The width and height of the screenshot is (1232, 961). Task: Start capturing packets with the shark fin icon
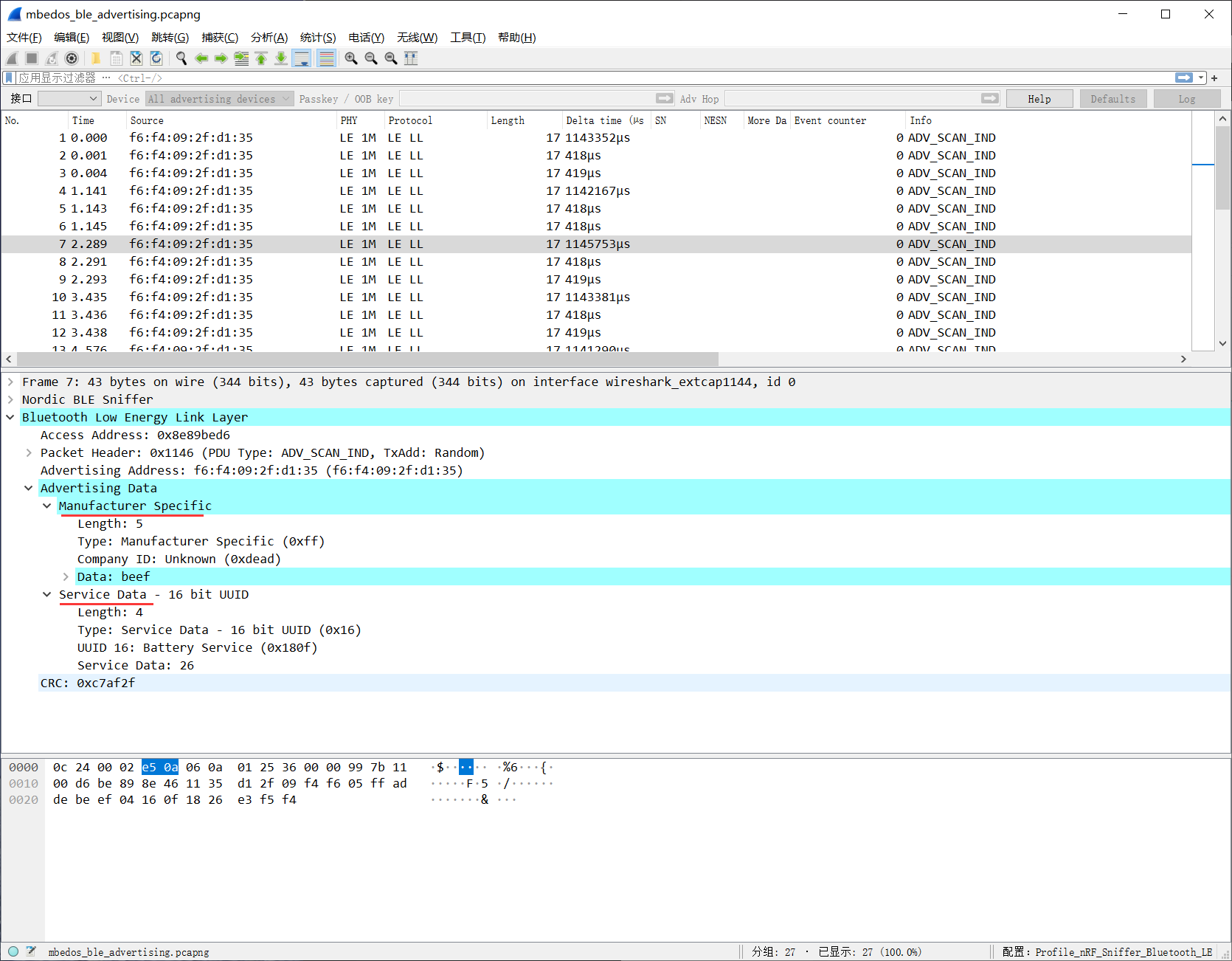point(12,58)
